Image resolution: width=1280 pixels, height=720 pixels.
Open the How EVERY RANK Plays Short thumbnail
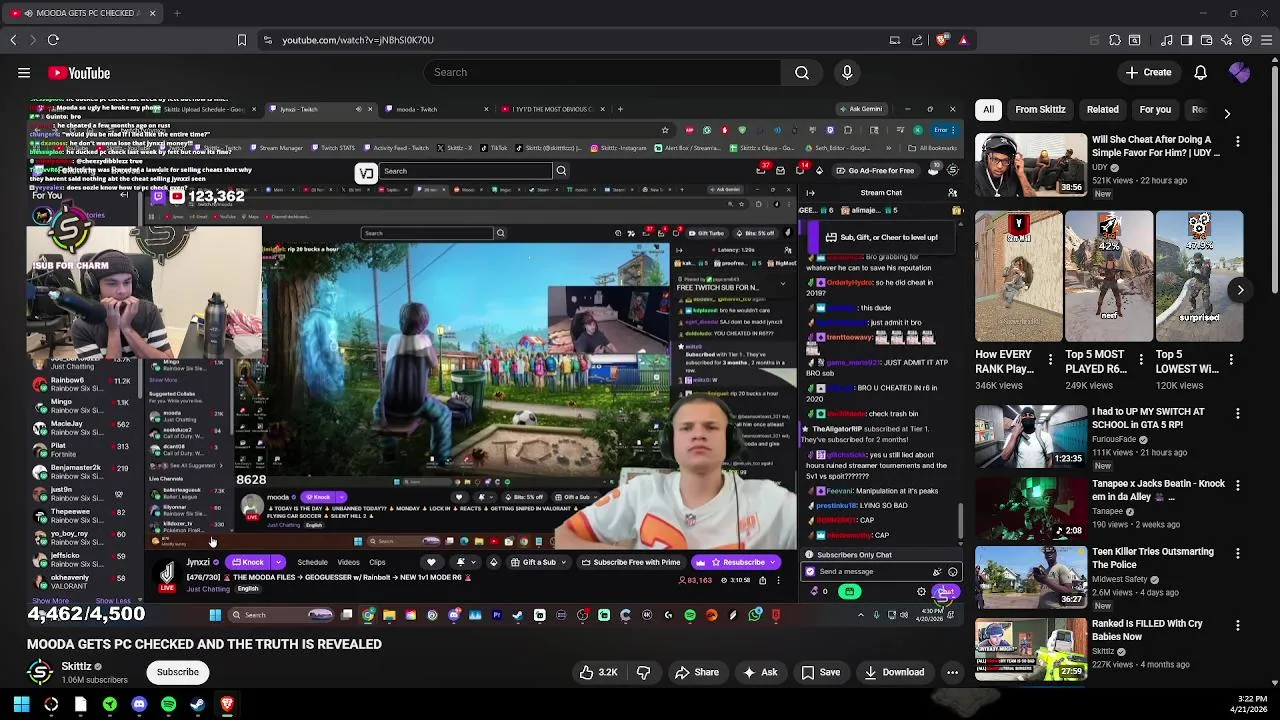(x=1019, y=276)
